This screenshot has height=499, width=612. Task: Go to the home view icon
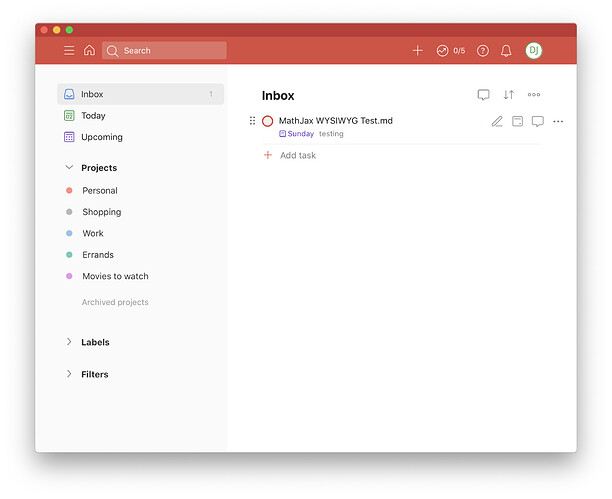coord(89,50)
